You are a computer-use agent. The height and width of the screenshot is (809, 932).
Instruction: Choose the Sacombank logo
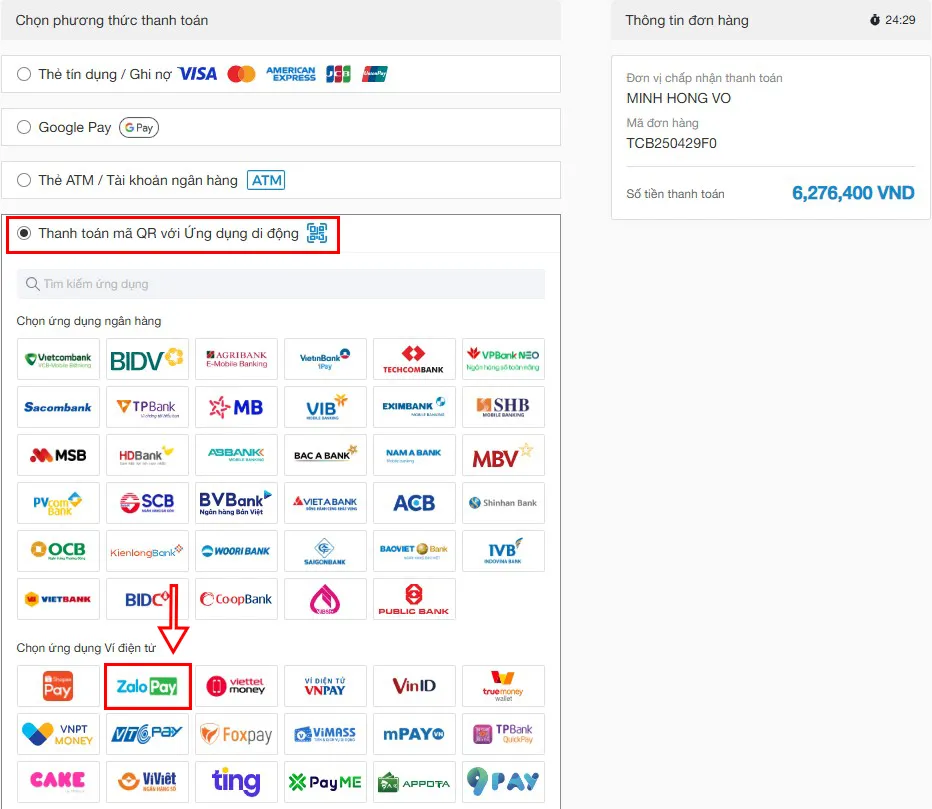click(x=58, y=407)
